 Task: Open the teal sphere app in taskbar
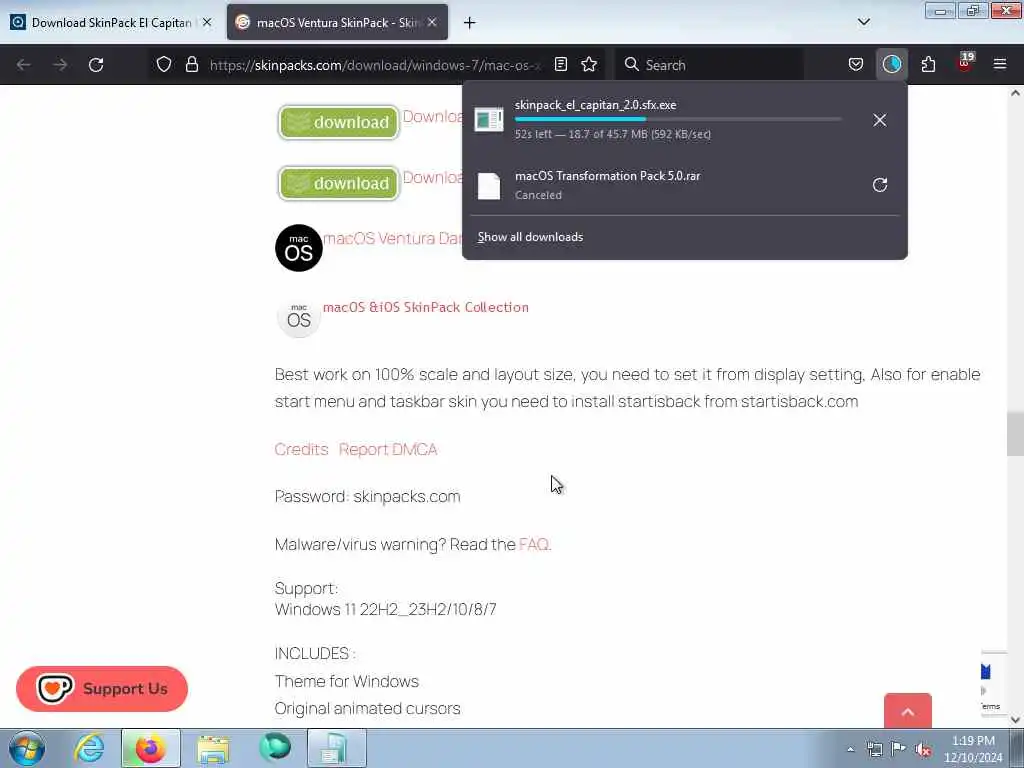[275, 748]
